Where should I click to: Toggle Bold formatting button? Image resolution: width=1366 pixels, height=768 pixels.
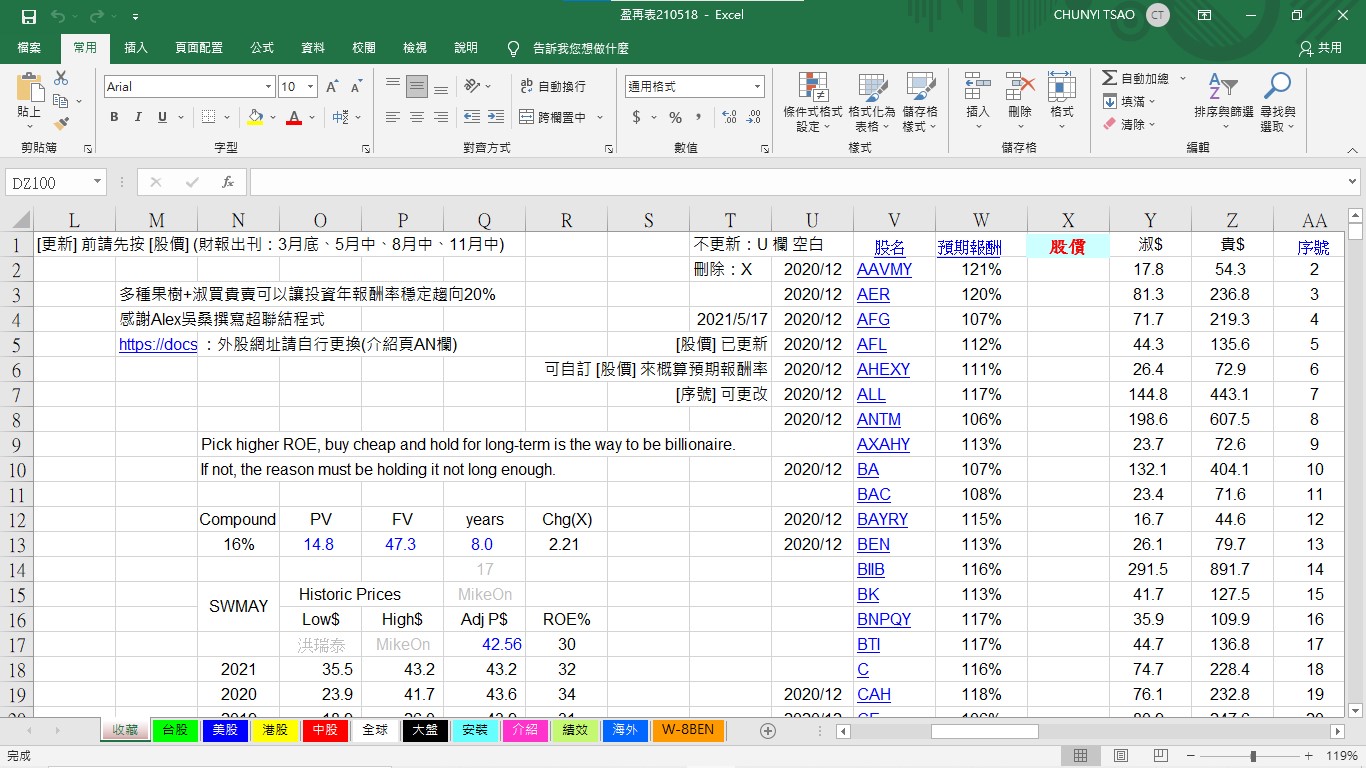114,117
